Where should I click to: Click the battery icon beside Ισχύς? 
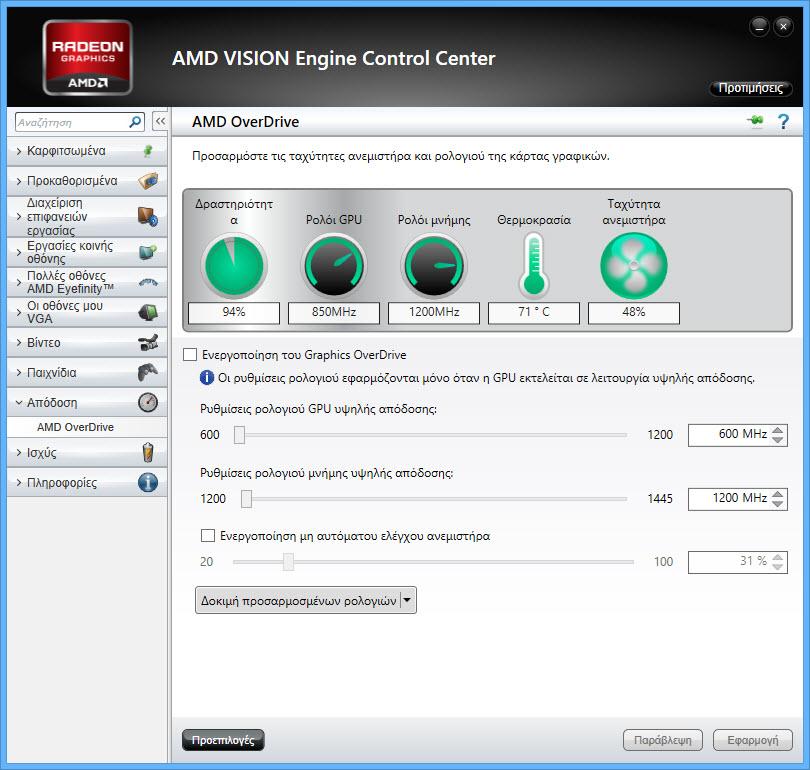point(148,452)
